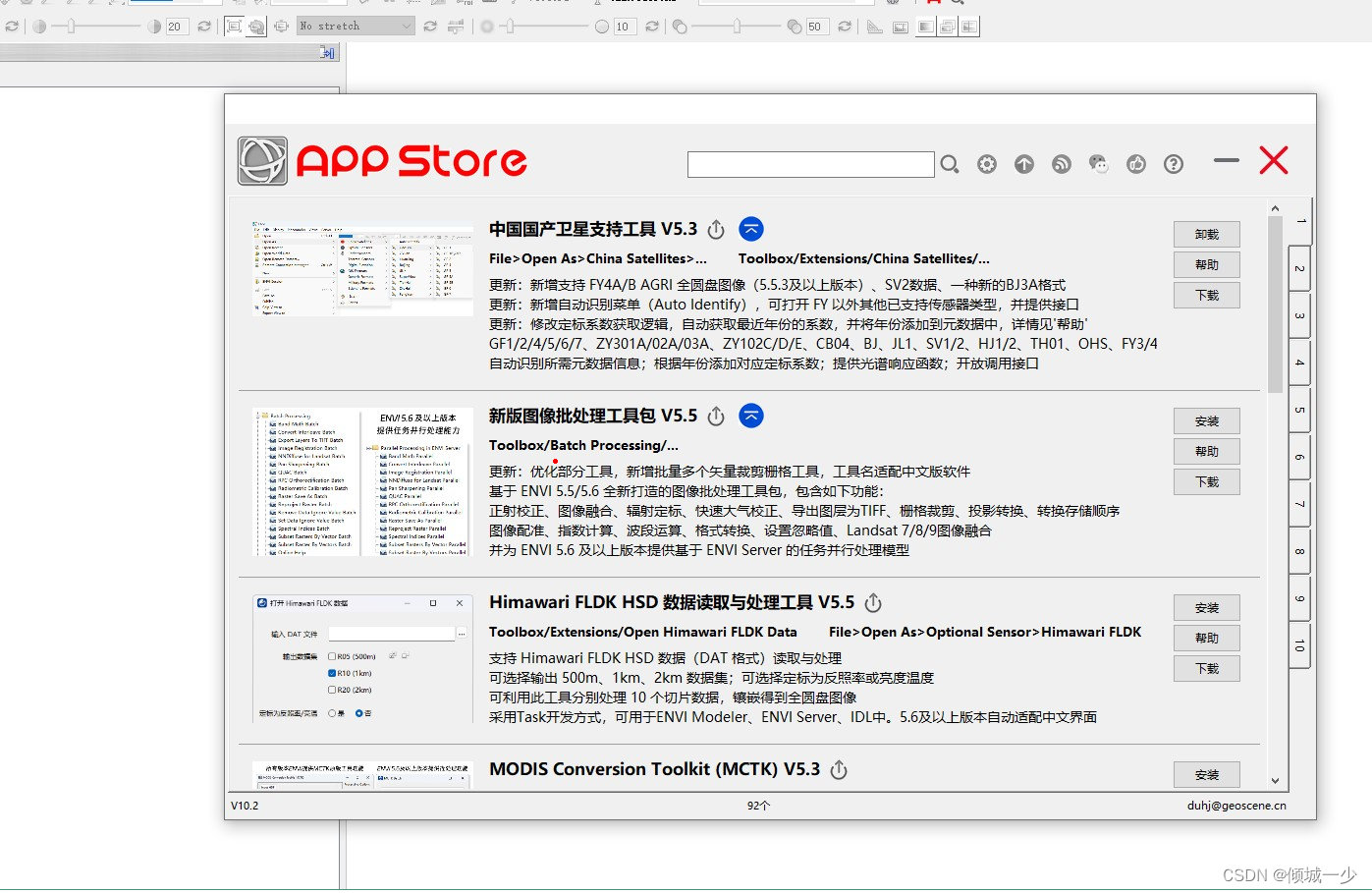This screenshot has height=893, width=1372.
Task: Click middle of three view icons at toolbar's right end
Action: coord(948,27)
